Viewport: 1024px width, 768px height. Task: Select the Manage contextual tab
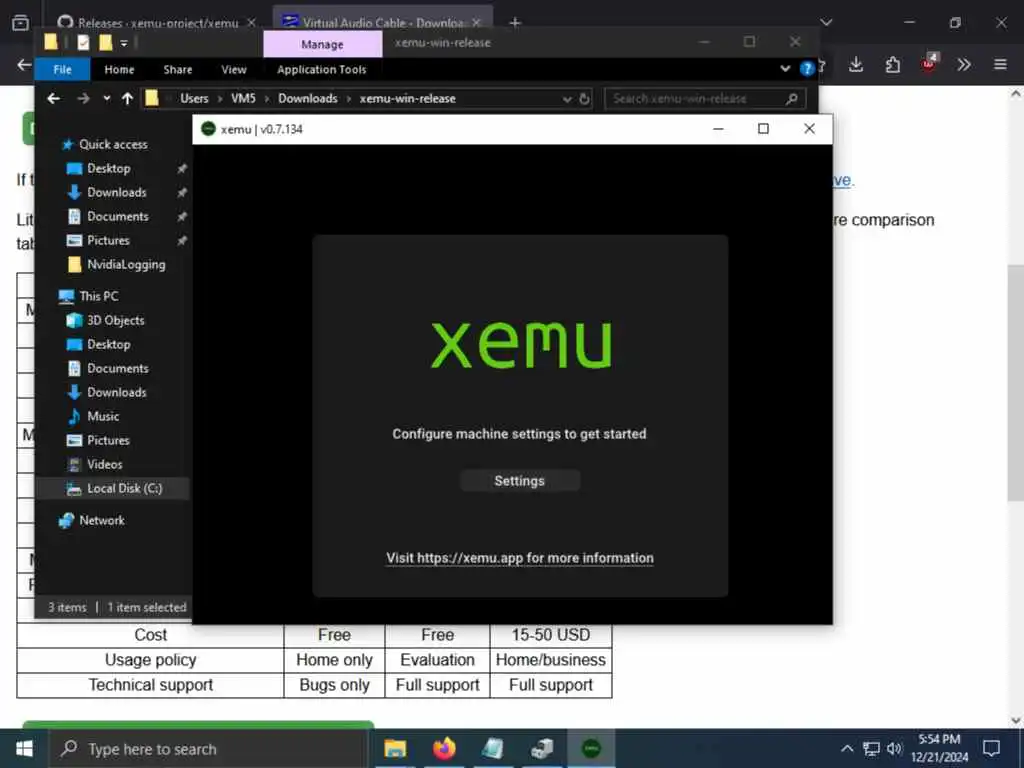323,44
